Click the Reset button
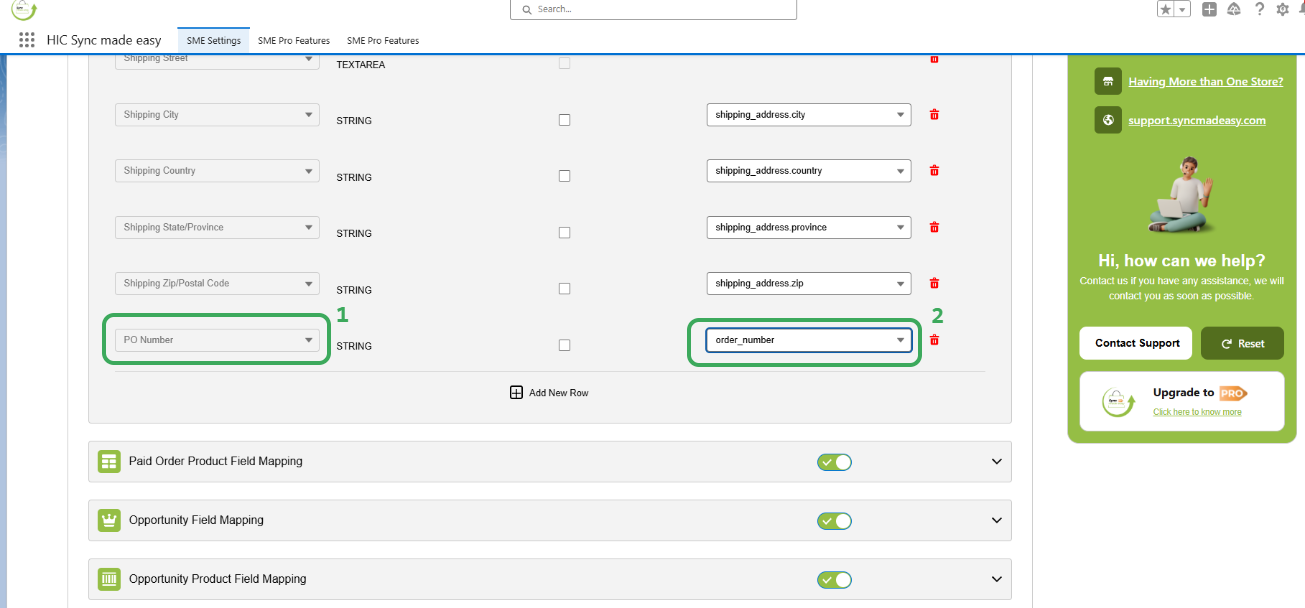 pyautogui.click(x=1242, y=343)
